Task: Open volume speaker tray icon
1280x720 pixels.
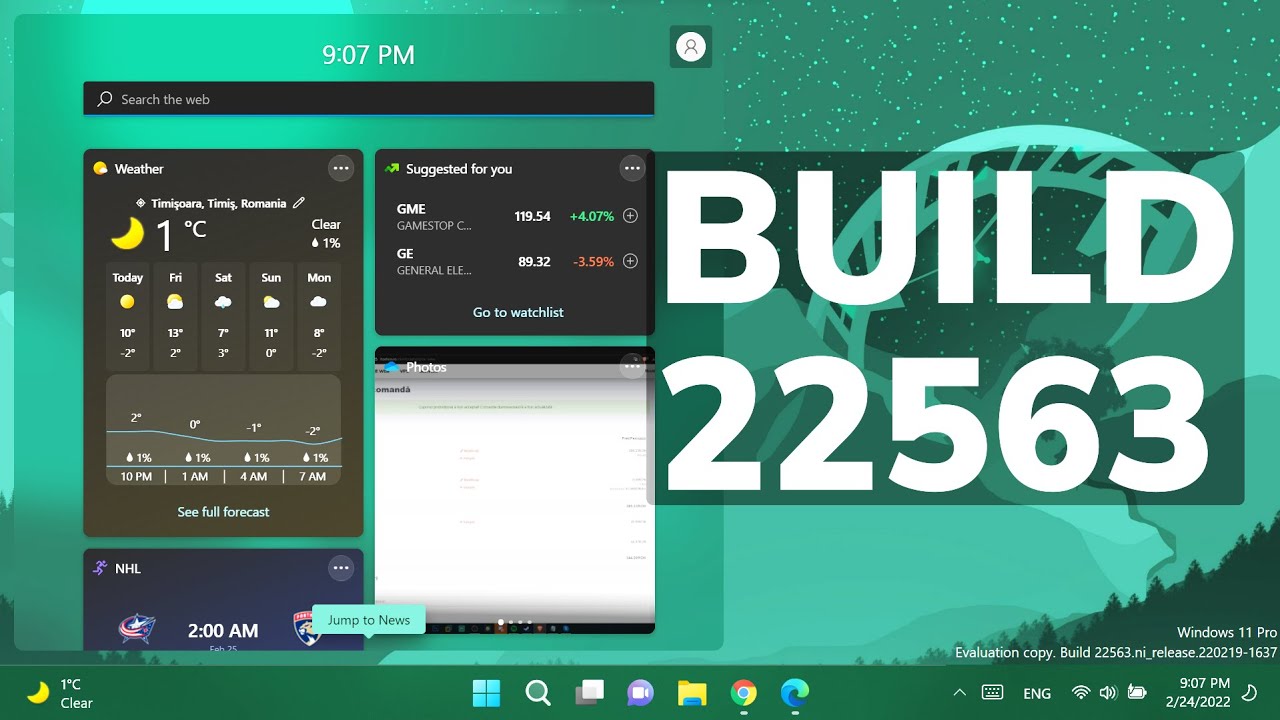Action: pos(1108,692)
